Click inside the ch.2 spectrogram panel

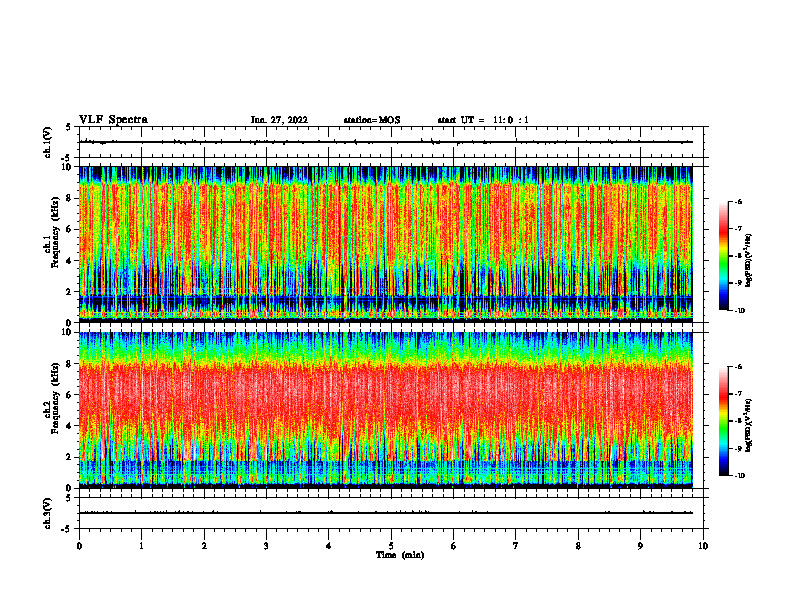tap(386, 410)
